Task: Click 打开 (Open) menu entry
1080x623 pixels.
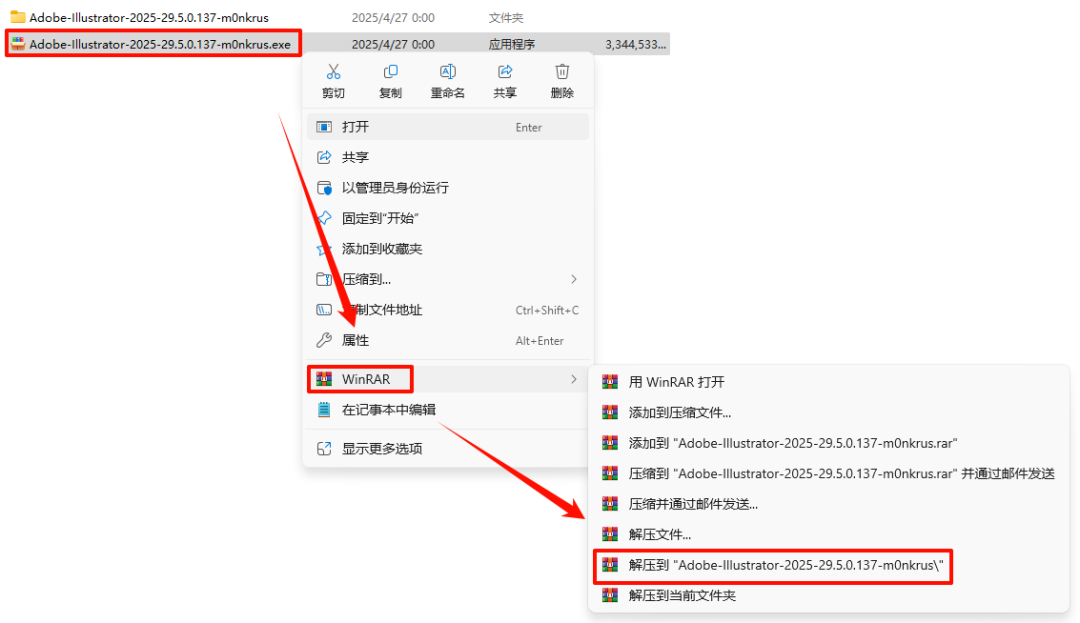Action: [x=448, y=127]
